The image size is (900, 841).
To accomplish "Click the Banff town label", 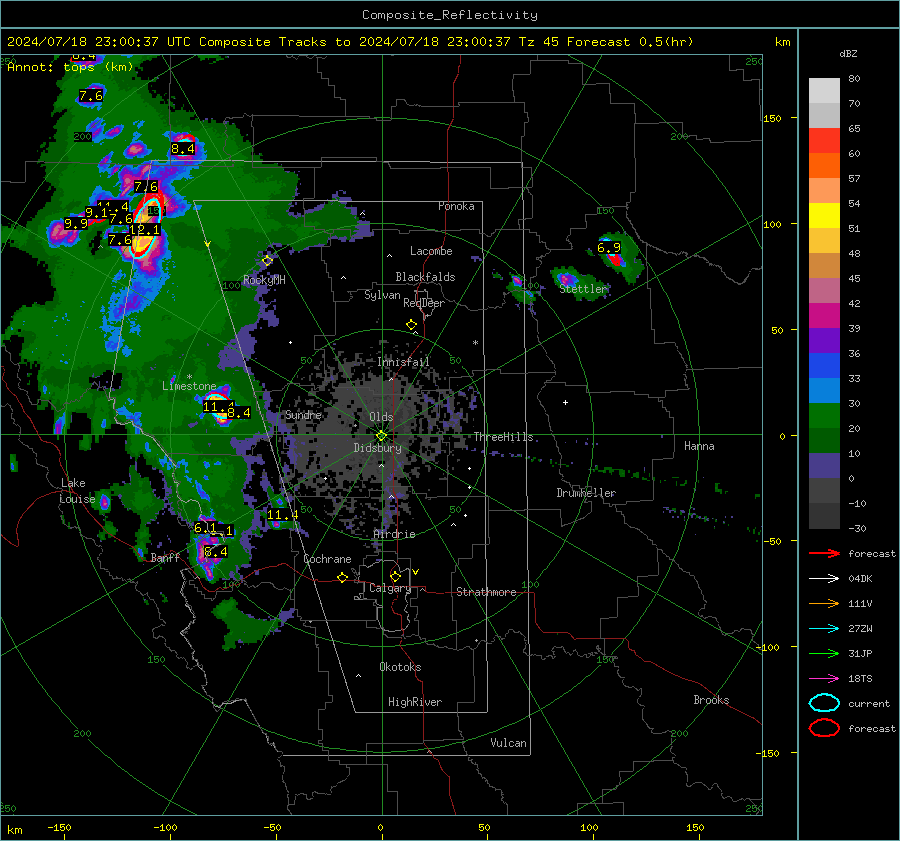I will (165, 557).
